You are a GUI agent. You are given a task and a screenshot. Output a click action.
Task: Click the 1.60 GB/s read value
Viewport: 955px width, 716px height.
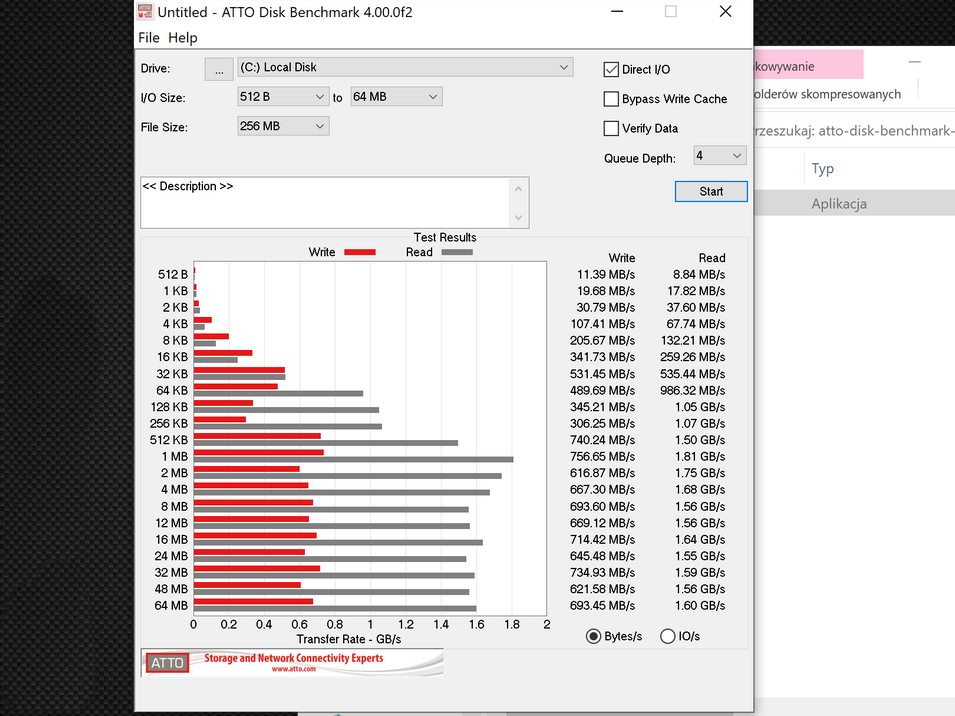pyautogui.click(x=700, y=606)
